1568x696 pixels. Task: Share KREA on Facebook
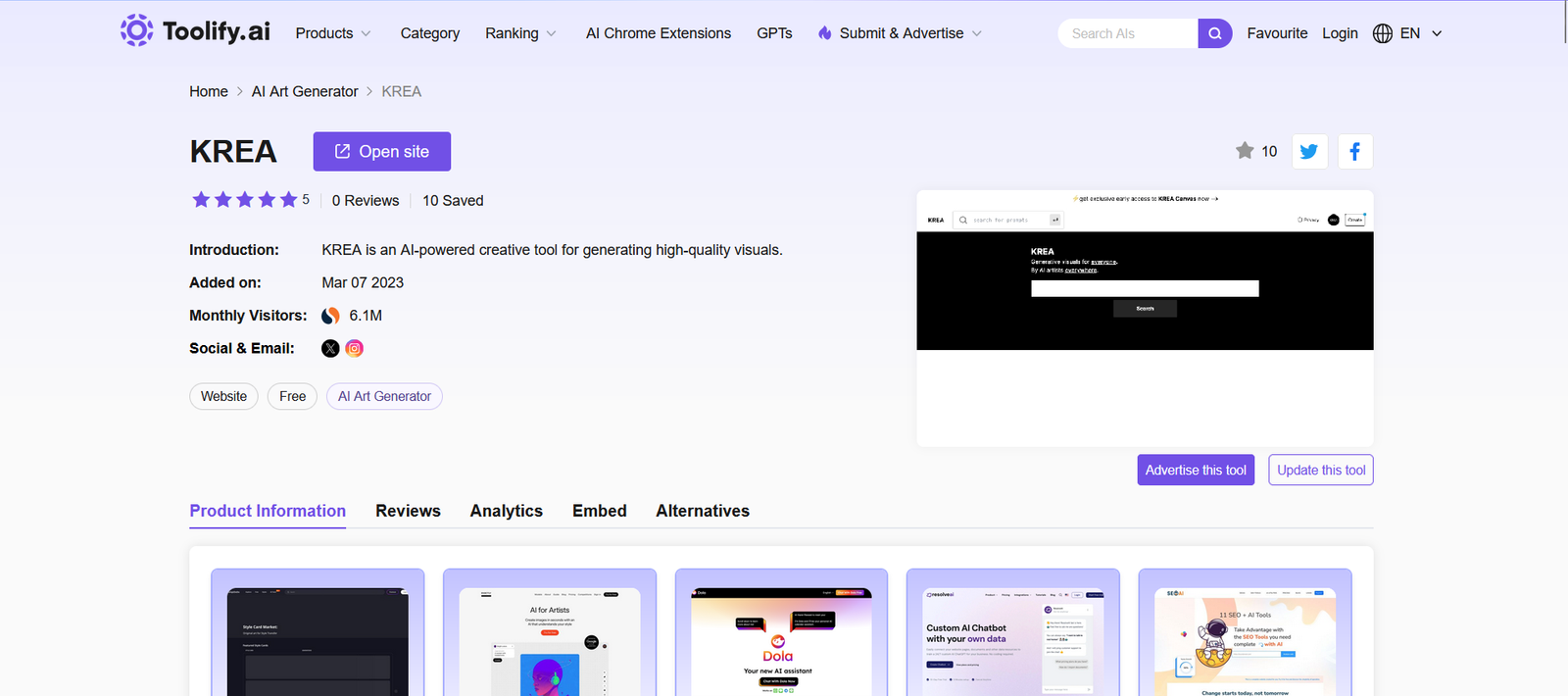(1354, 152)
